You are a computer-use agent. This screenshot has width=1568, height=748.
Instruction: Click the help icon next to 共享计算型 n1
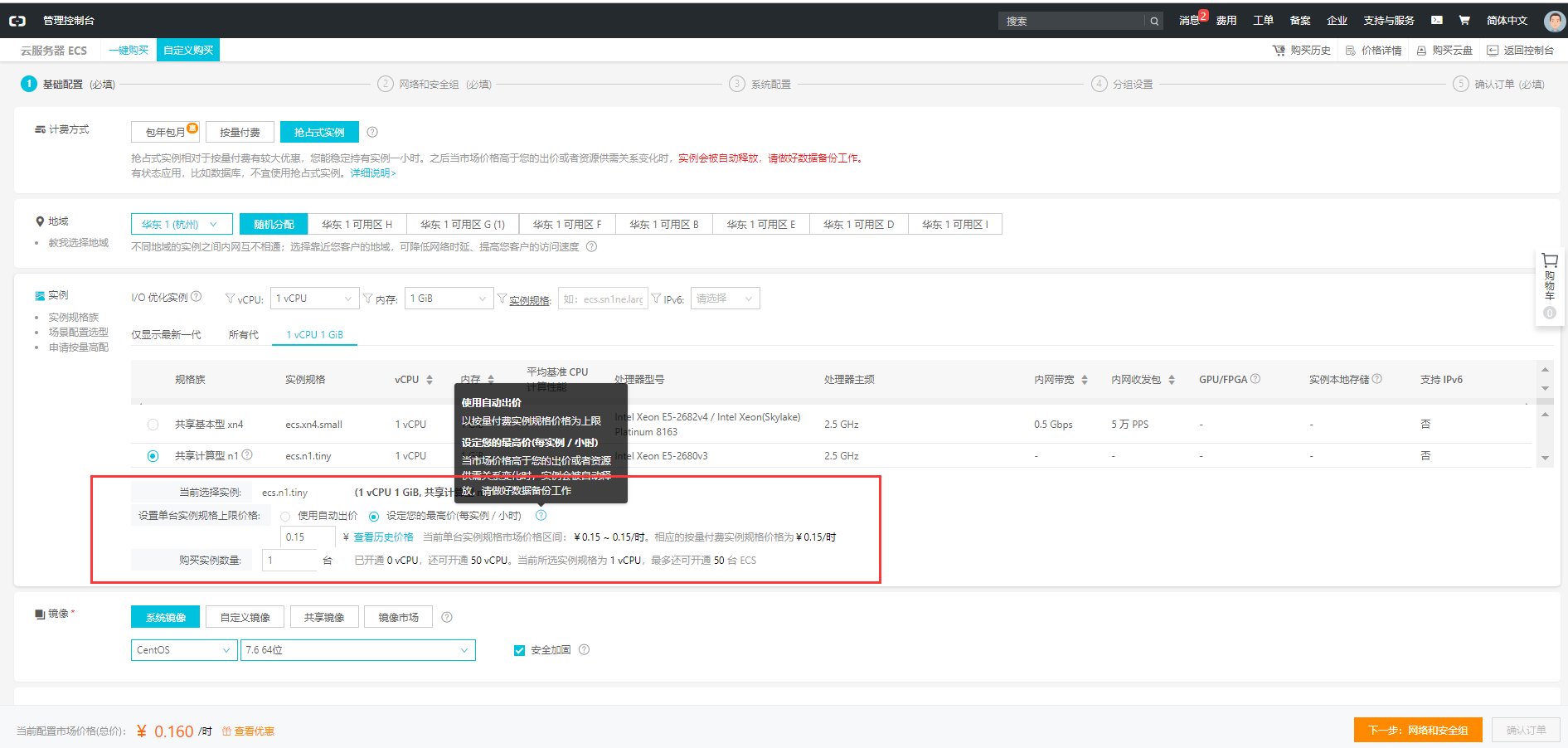point(247,455)
